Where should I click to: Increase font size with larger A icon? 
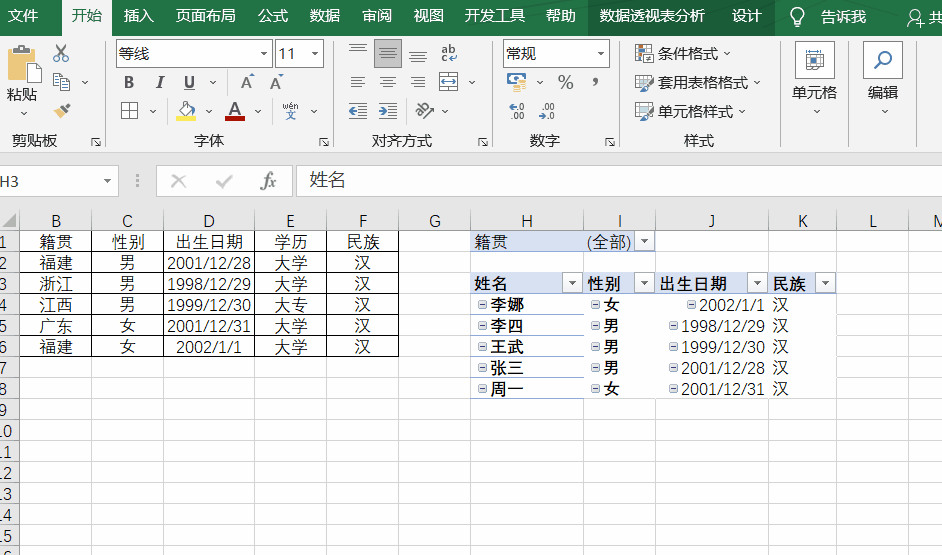[x=247, y=82]
